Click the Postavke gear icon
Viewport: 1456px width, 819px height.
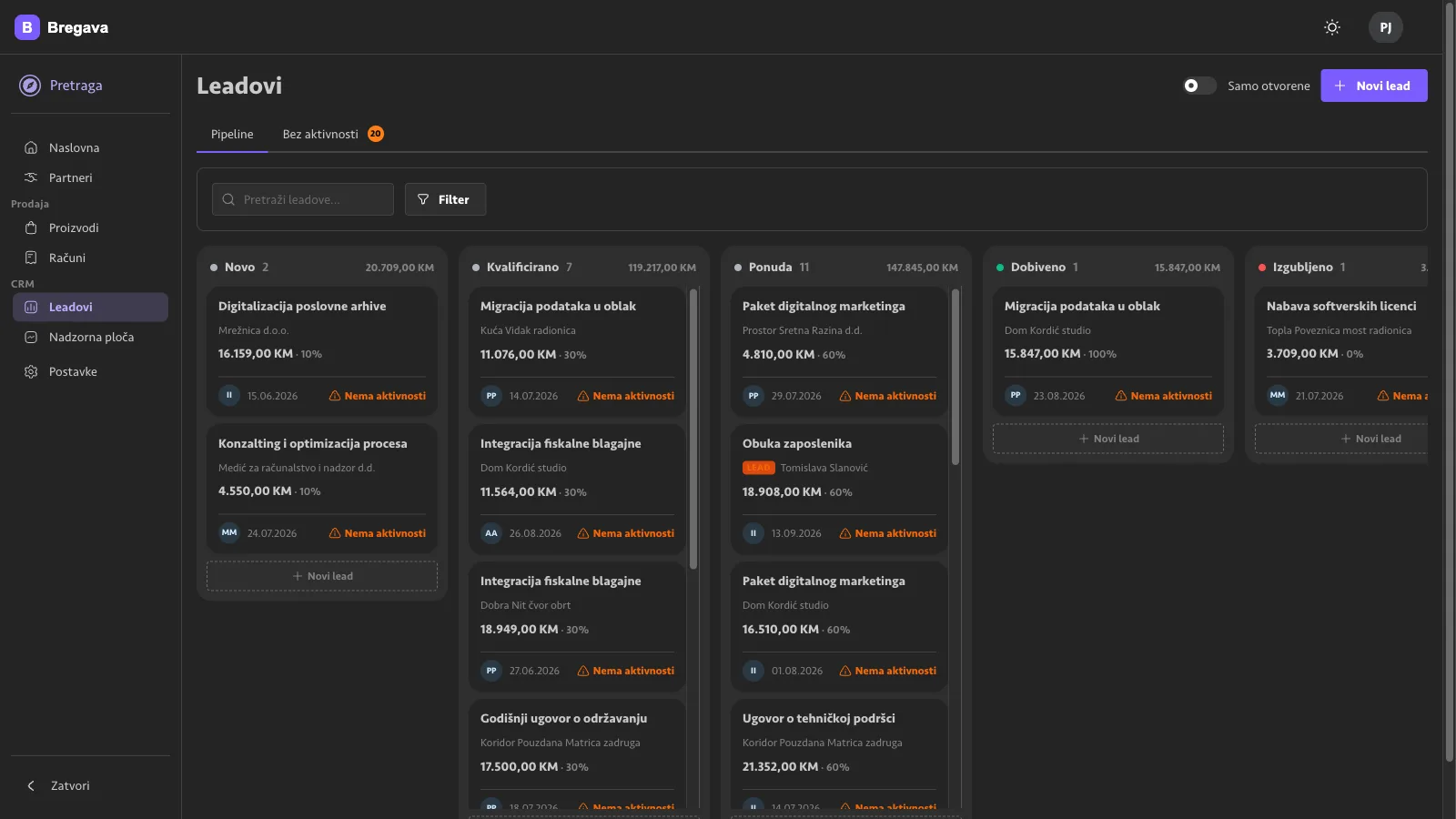(x=31, y=371)
